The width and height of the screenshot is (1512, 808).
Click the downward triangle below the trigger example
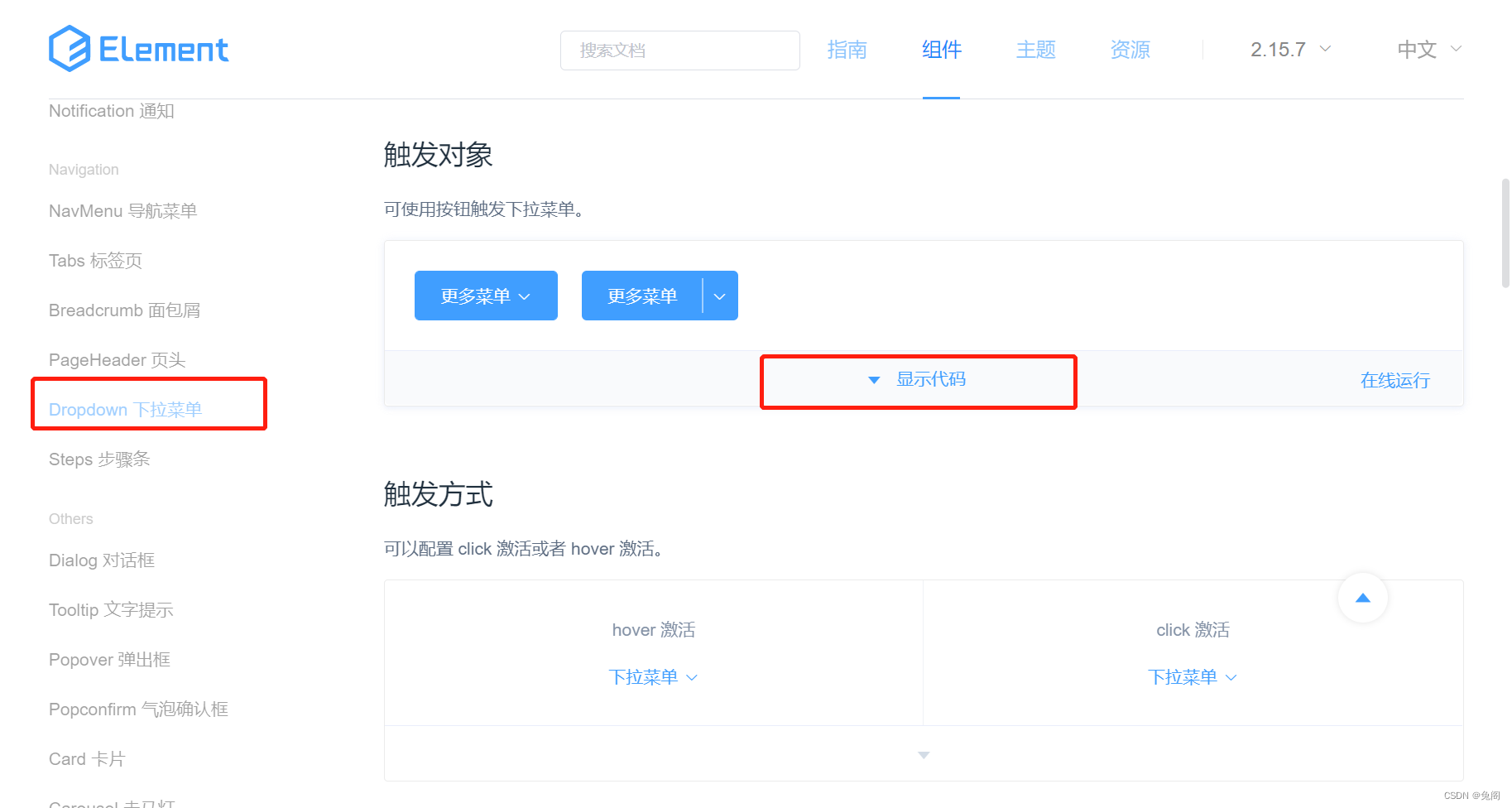(923, 754)
